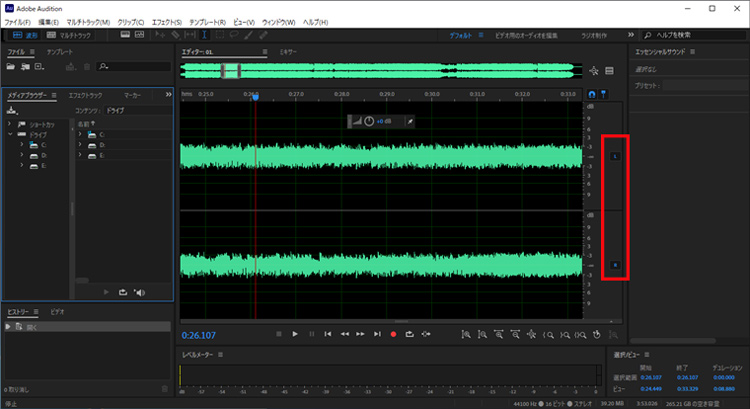
Task: Click the snapping magnet icon above waveform
Action: pos(592,94)
